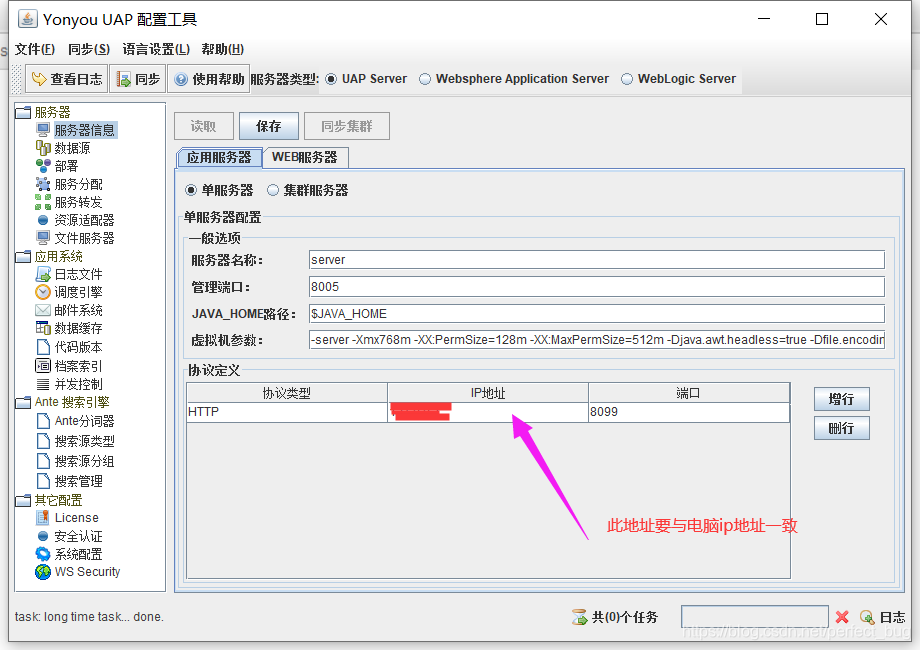
Task: Collapse the 其它配置 folder node
Action: point(23,500)
